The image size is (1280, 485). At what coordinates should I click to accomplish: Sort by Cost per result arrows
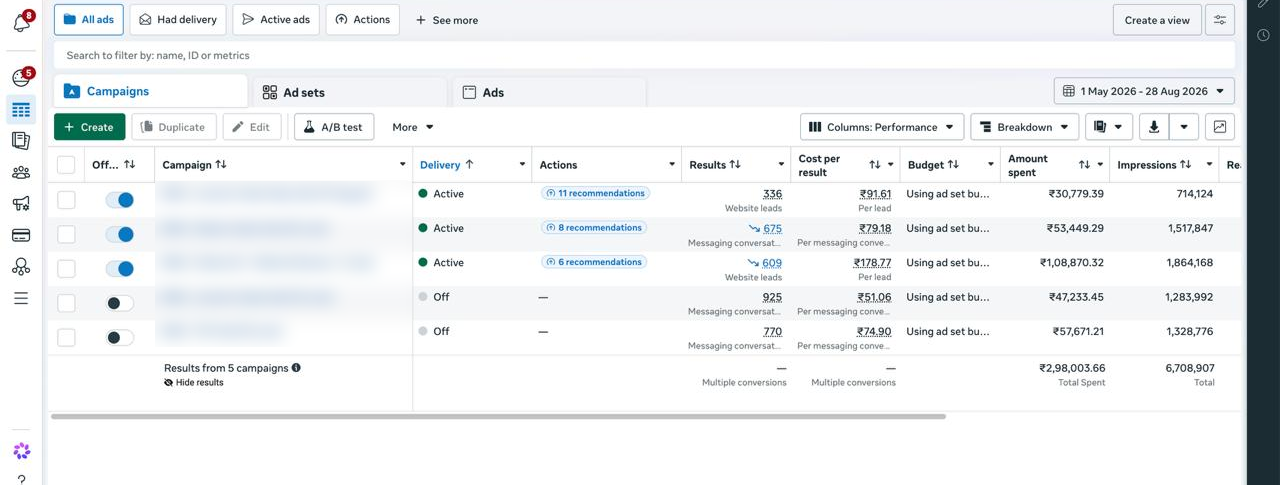pyautogui.click(x=875, y=165)
